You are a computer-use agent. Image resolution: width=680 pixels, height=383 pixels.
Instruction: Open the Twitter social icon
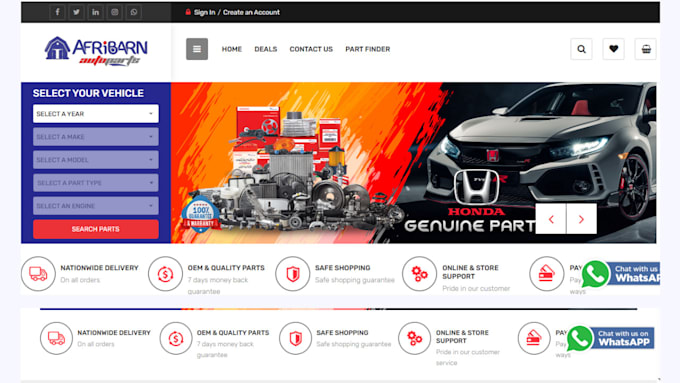[x=76, y=12]
